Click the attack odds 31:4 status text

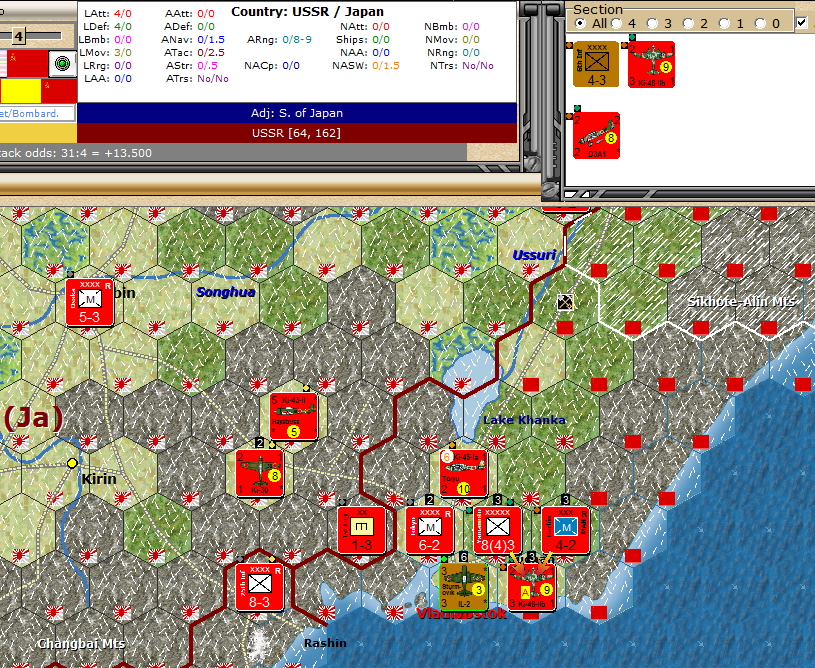pyautogui.click(x=76, y=153)
